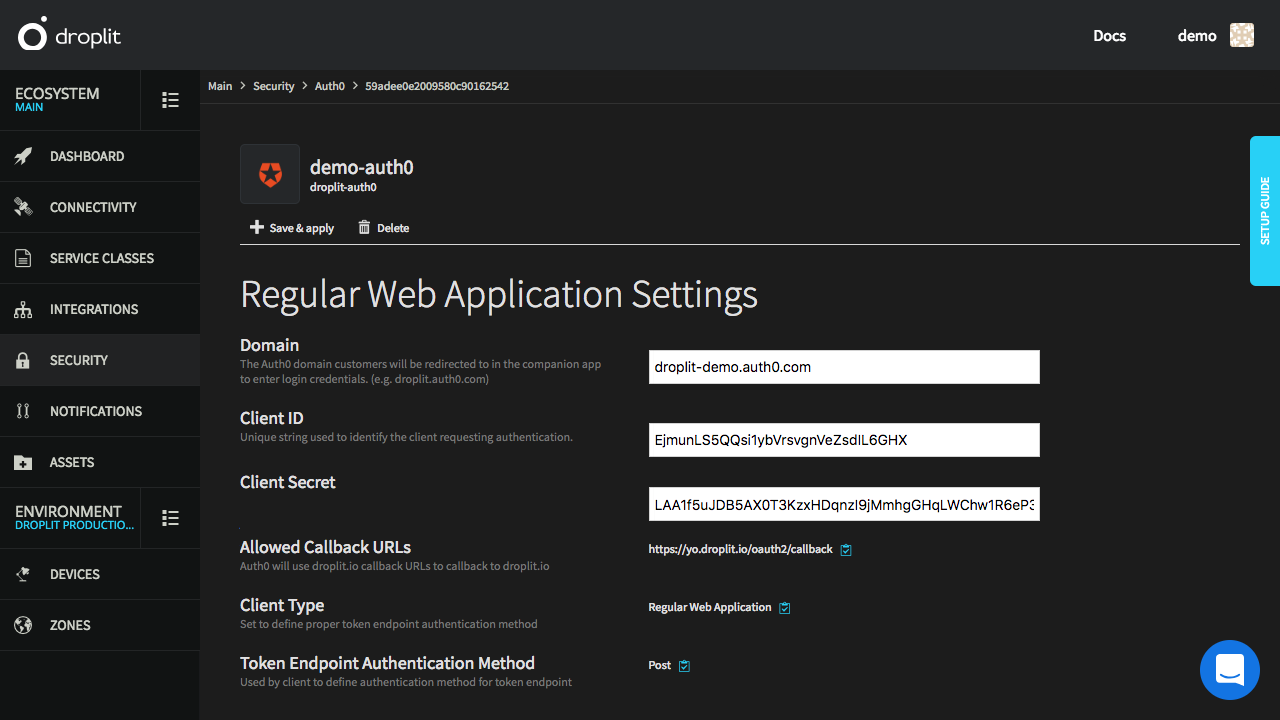
Task: Click the callback URL text
Action: click(x=740, y=549)
